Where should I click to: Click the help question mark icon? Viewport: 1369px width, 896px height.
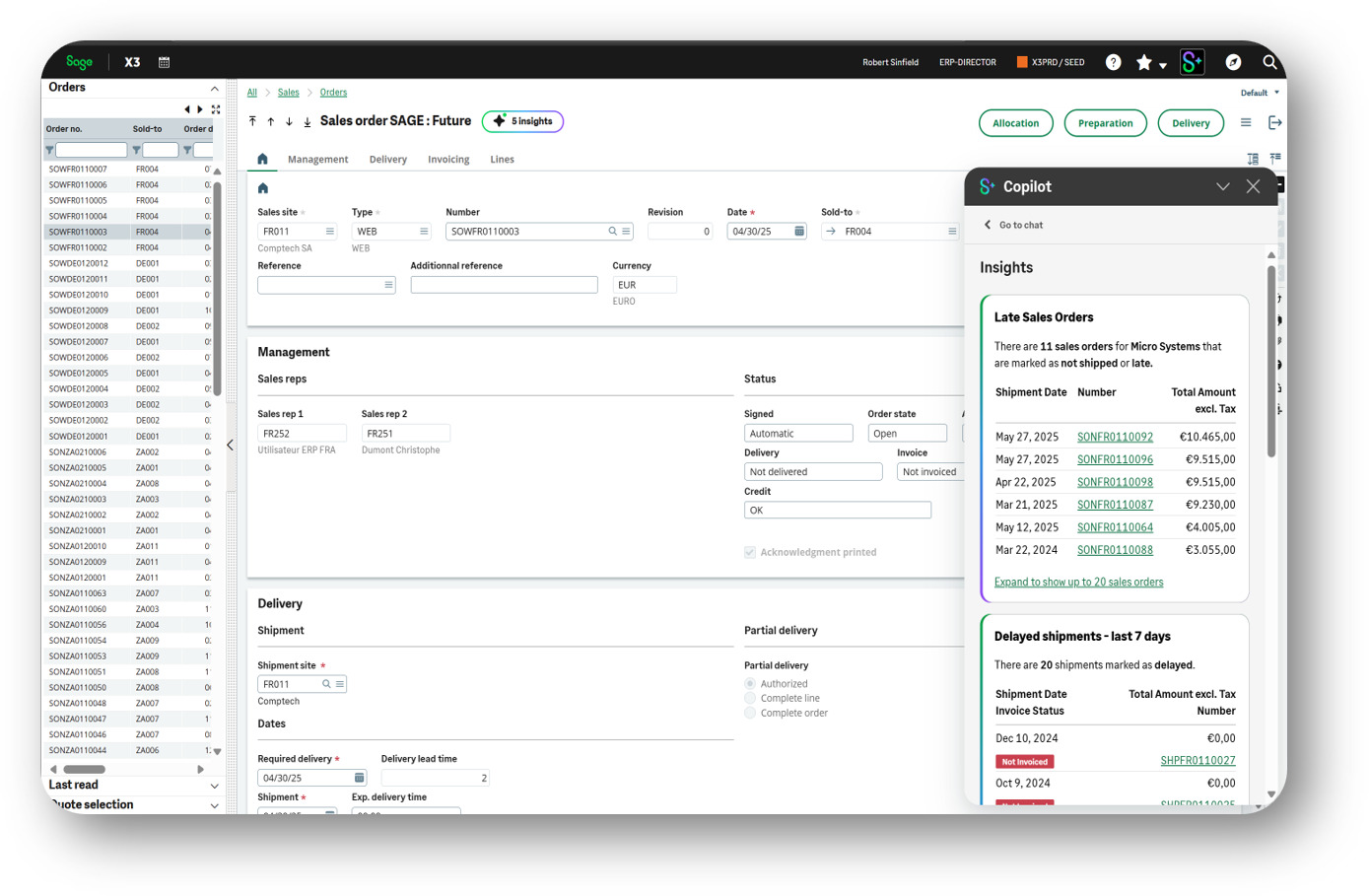[1113, 62]
